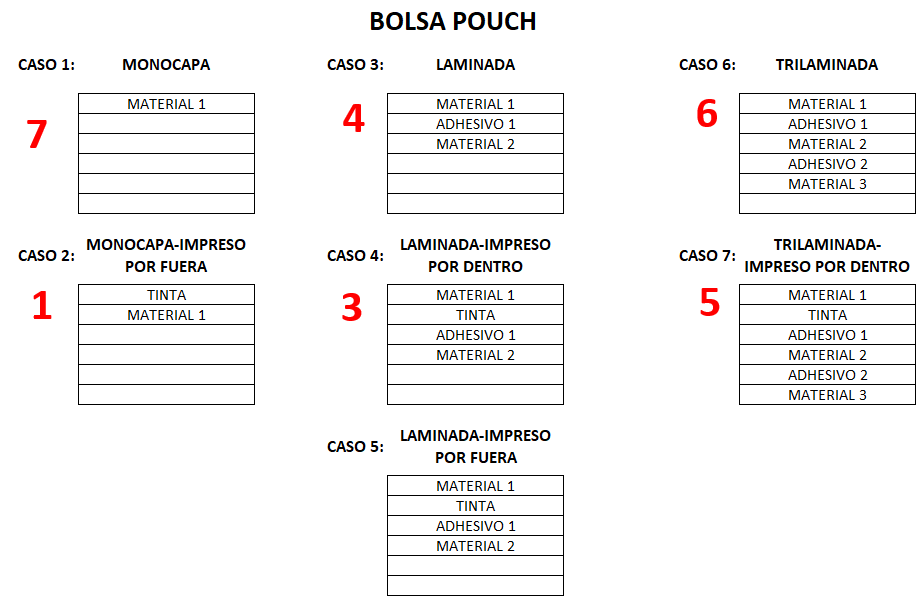Select the red number 3 next to Caso 4 table
921x602 pixels.
(x=352, y=307)
